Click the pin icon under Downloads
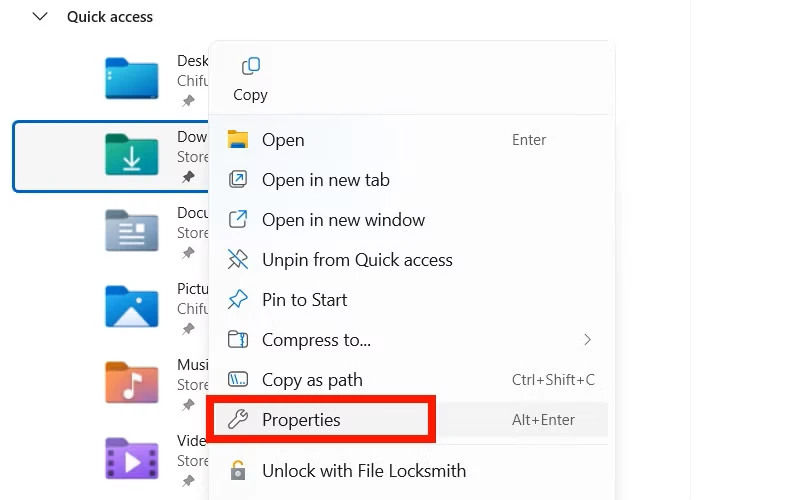 [x=187, y=177]
